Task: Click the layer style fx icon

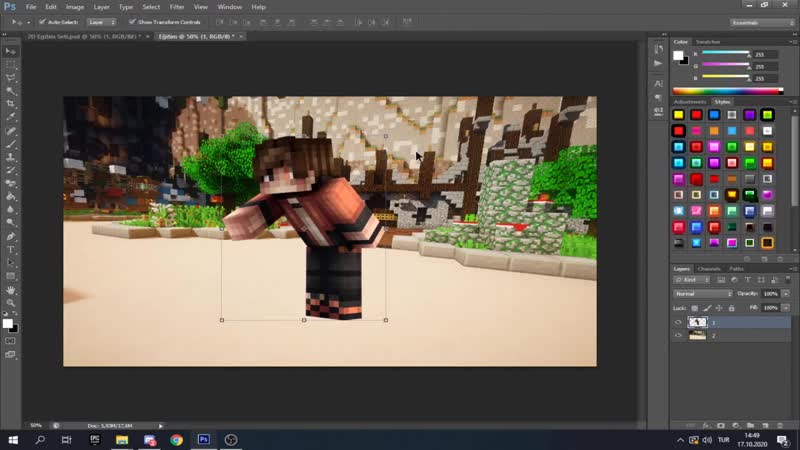Action: click(707, 426)
